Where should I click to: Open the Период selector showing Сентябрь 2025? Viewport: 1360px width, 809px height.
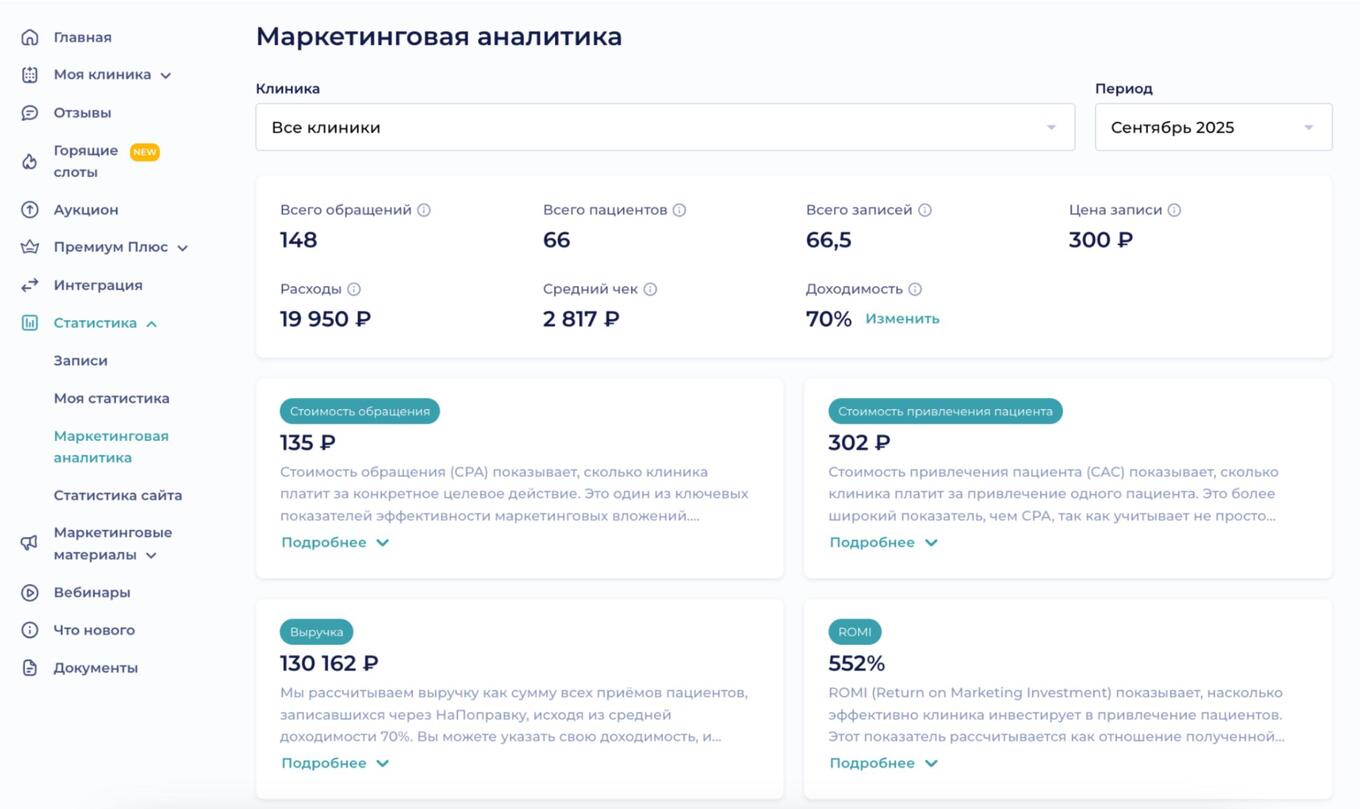tap(1211, 127)
